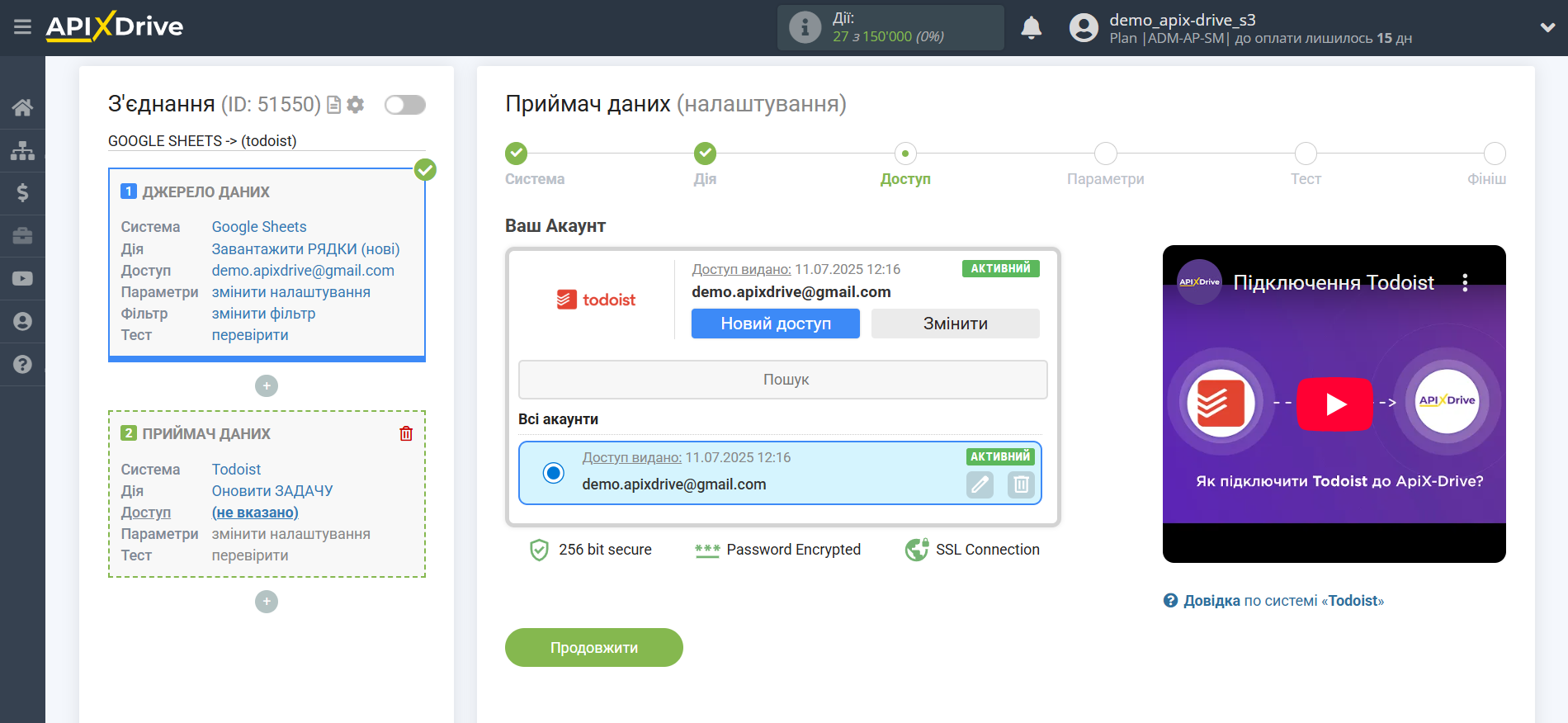Go to home in sidebar

click(22, 107)
